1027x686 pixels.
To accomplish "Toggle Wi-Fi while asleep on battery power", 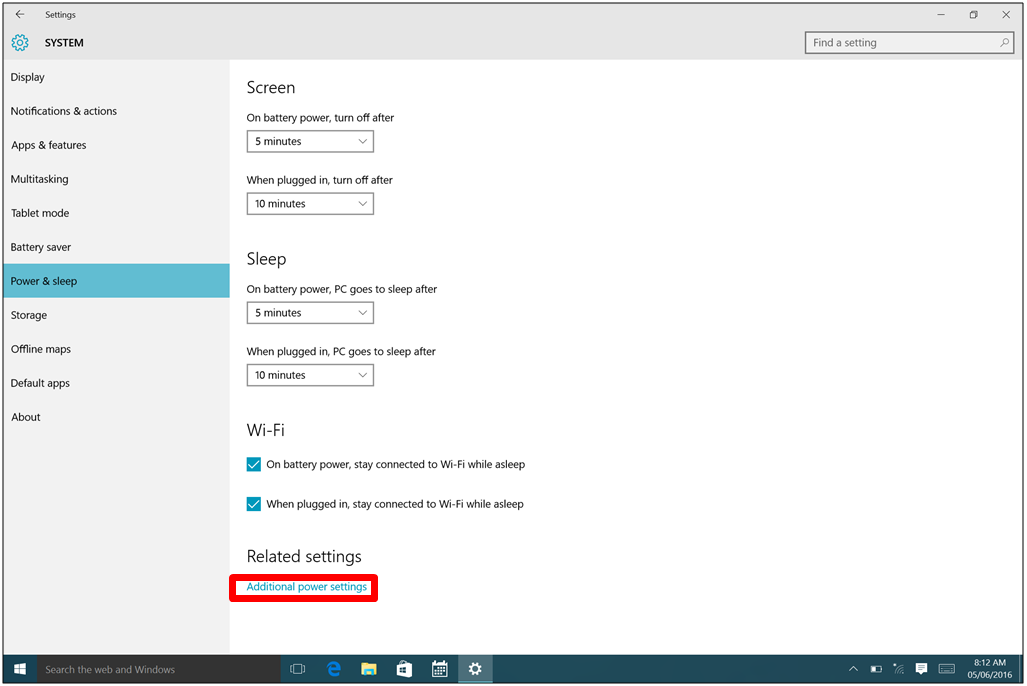I will tap(253, 465).
